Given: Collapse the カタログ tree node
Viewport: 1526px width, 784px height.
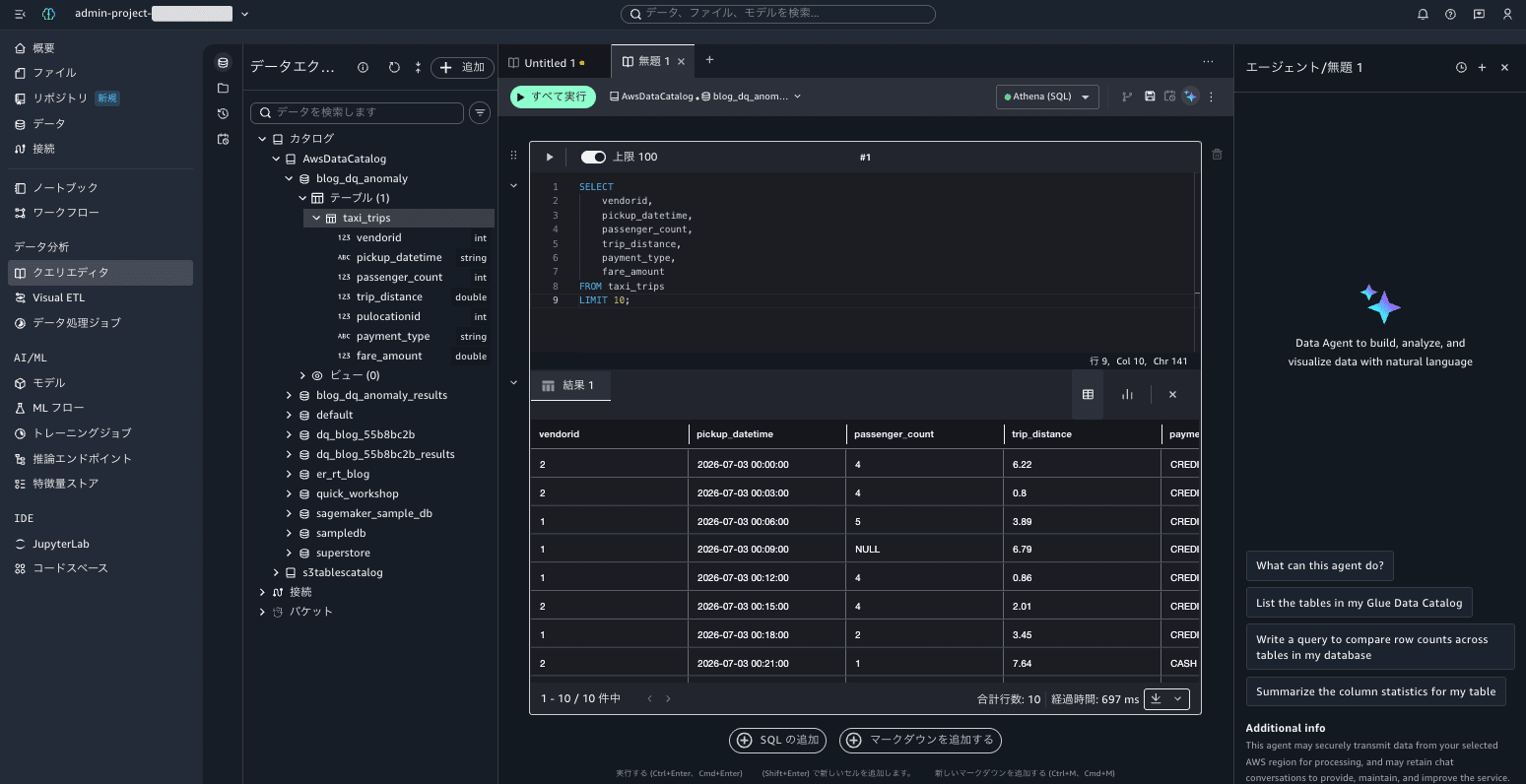Looking at the screenshot, I should [263, 139].
